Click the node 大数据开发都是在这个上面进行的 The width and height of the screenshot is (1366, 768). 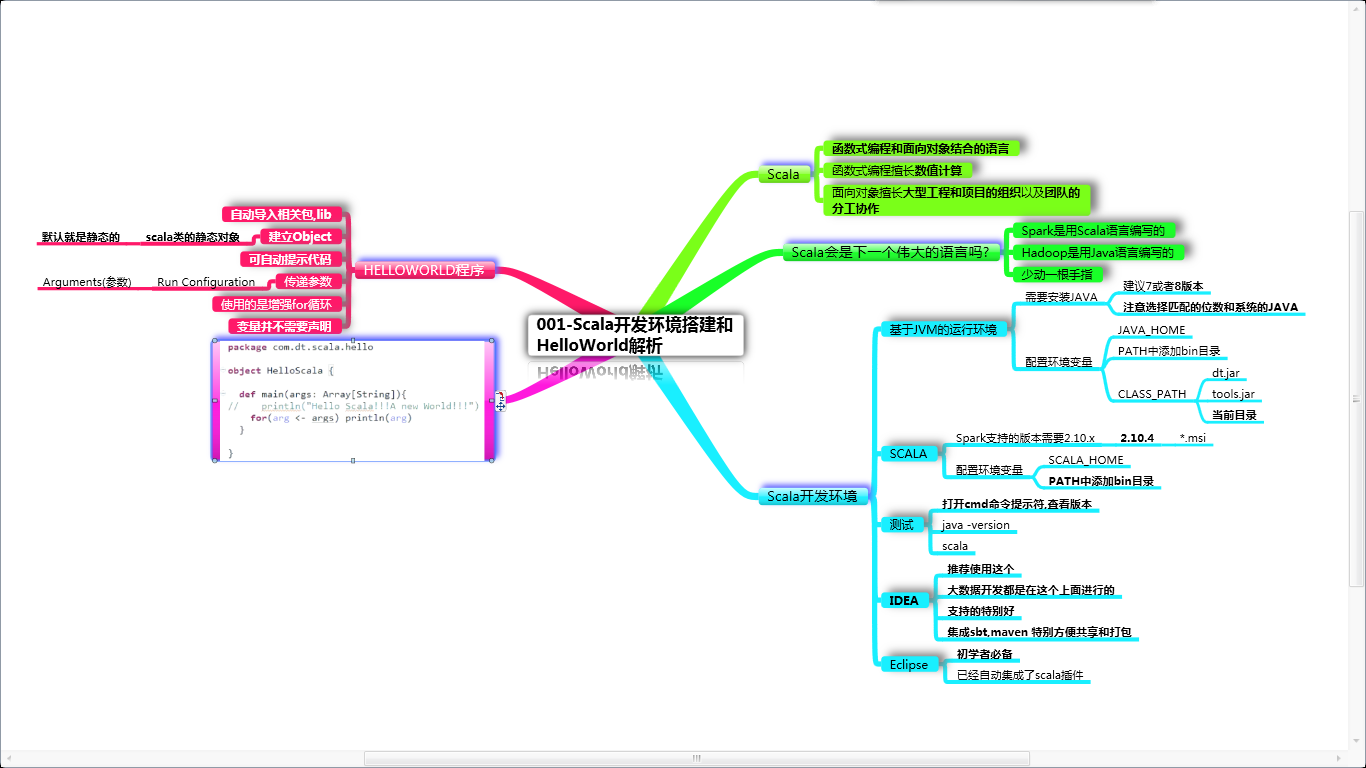(1031, 590)
